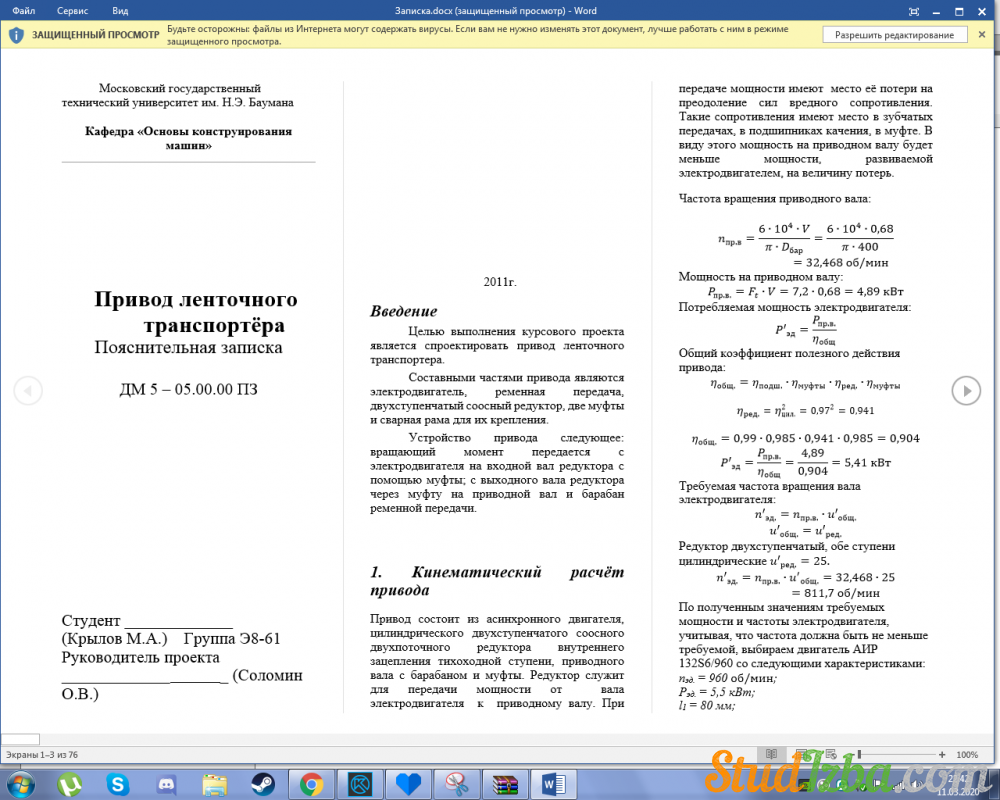Viewport: 1000px width, 800px height.
Task: Click the Потребляемая мощность электродвигателя line
Action: (x=795, y=307)
